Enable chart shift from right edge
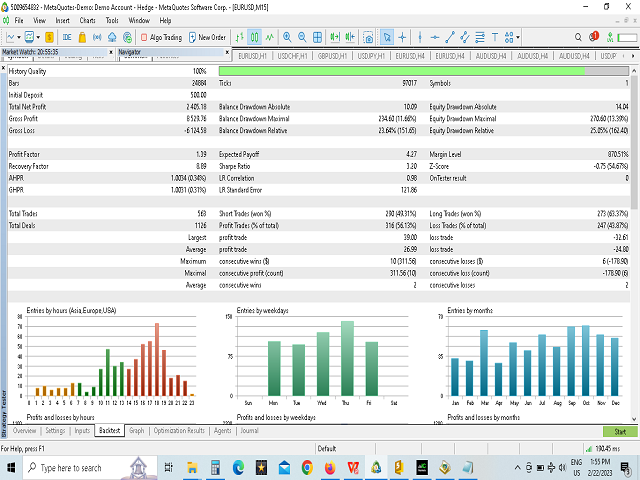 (x=350, y=38)
